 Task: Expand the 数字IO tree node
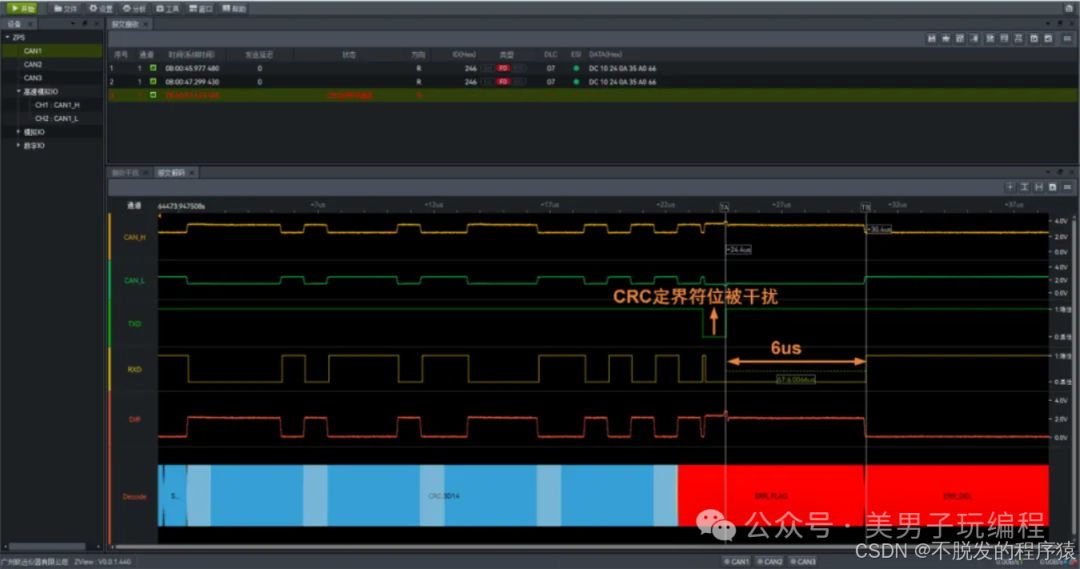[x=19, y=145]
